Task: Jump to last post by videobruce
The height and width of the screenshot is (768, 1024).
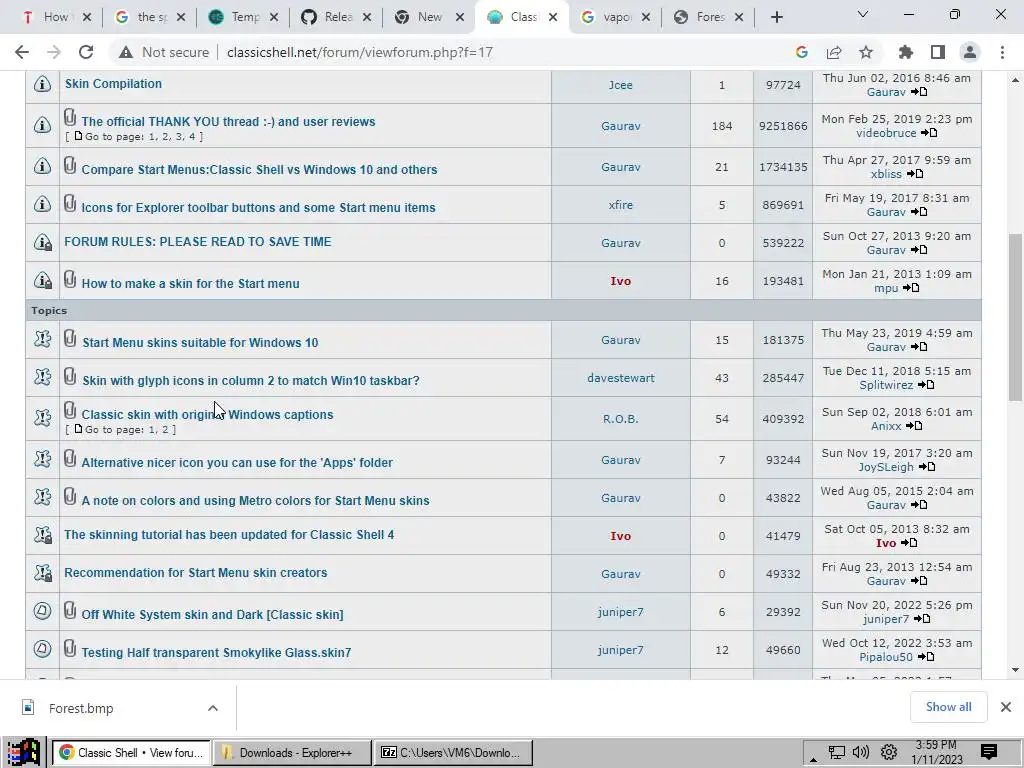Action: pos(929,133)
